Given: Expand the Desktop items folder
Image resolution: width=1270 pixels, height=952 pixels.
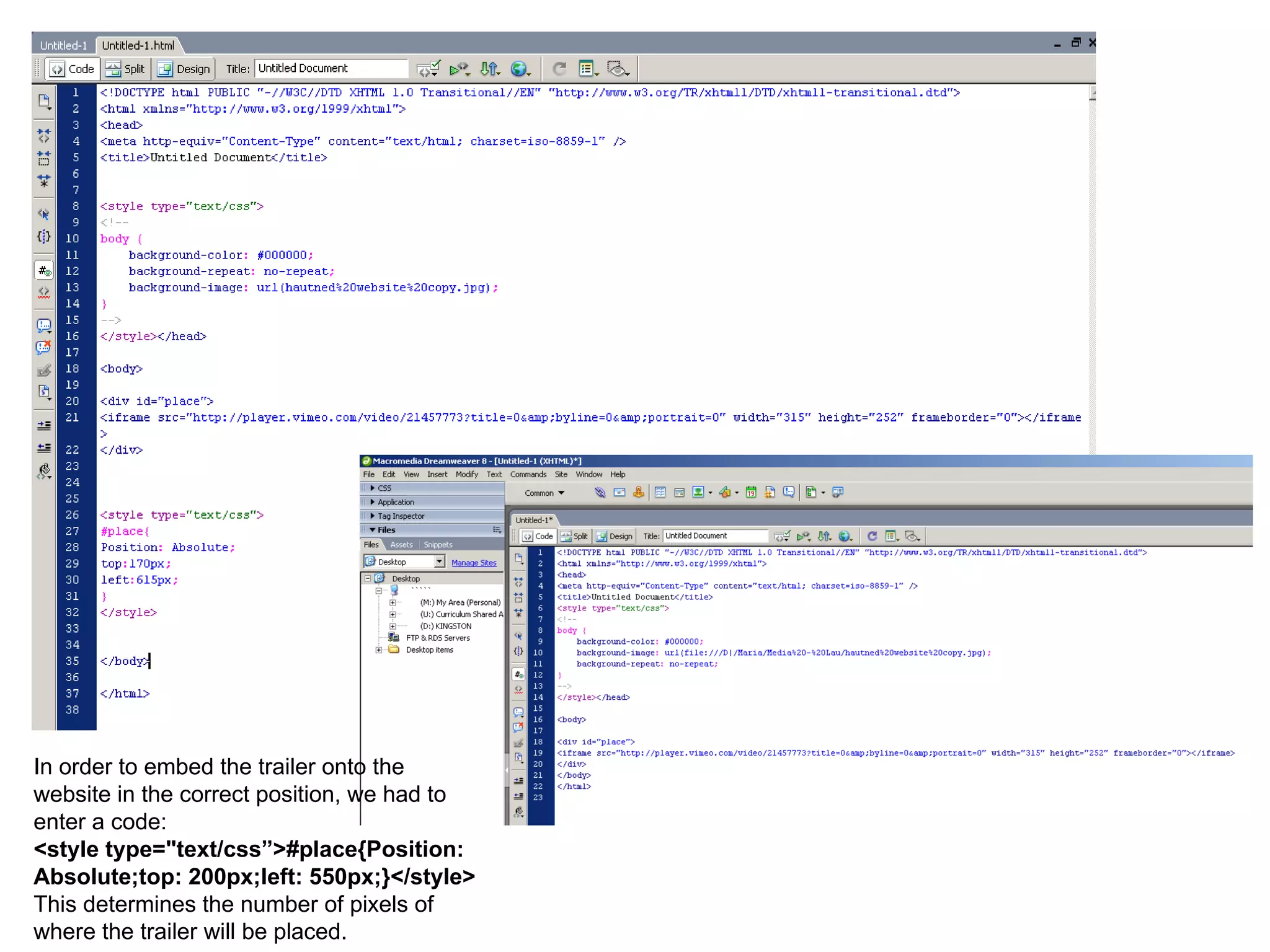Looking at the screenshot, I should pos(378,650).
